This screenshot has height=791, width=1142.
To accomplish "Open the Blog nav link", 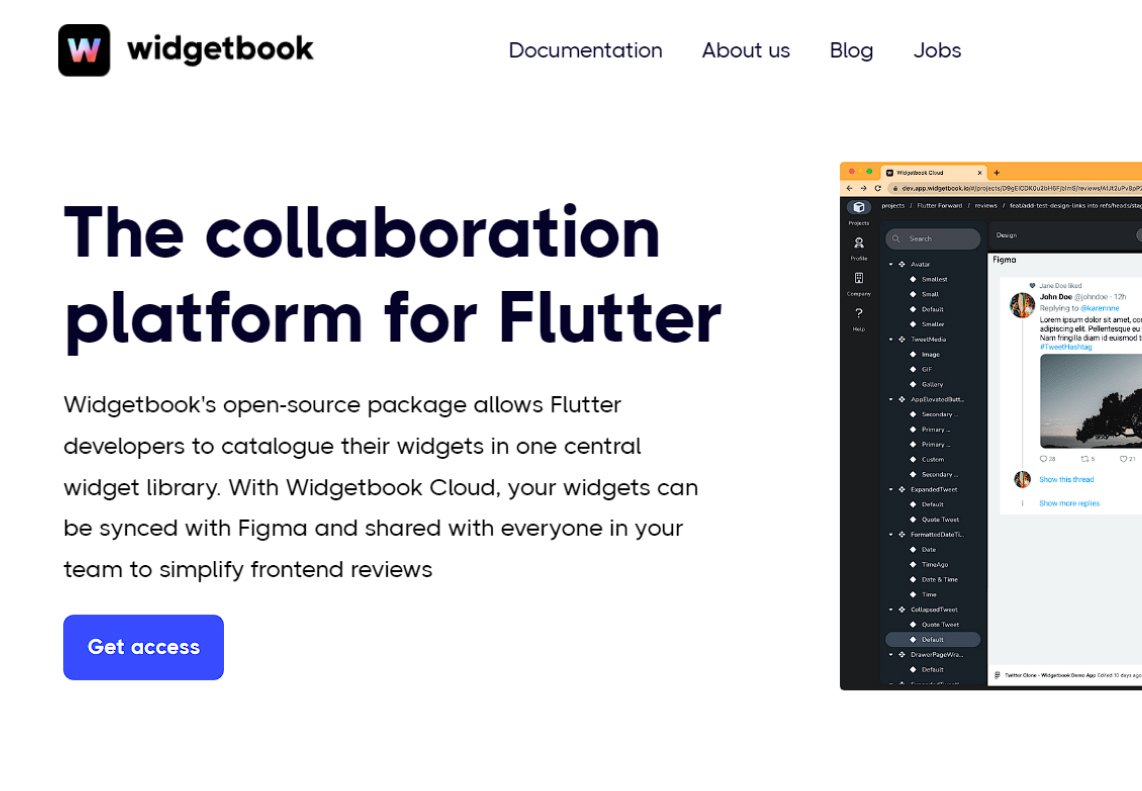I will pos(851,50).
